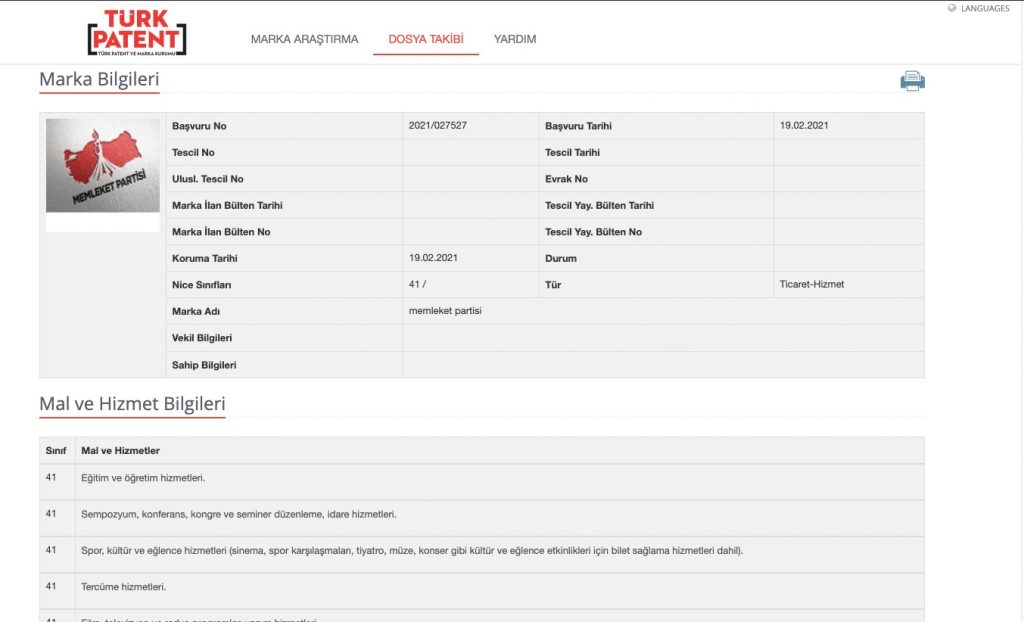Switch to Dosya Takibi tab
The height and width of the screenshot is (622, 1024).
pos(426,39)
